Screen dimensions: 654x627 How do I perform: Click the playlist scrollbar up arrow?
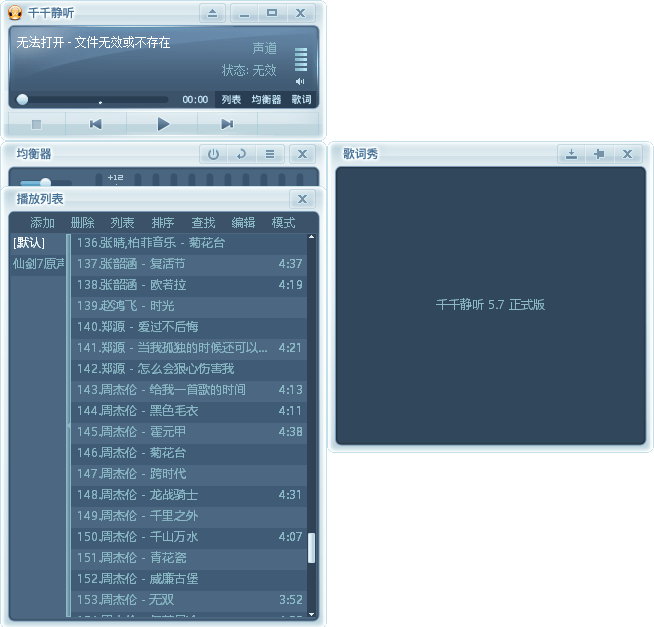pos(311,237)
